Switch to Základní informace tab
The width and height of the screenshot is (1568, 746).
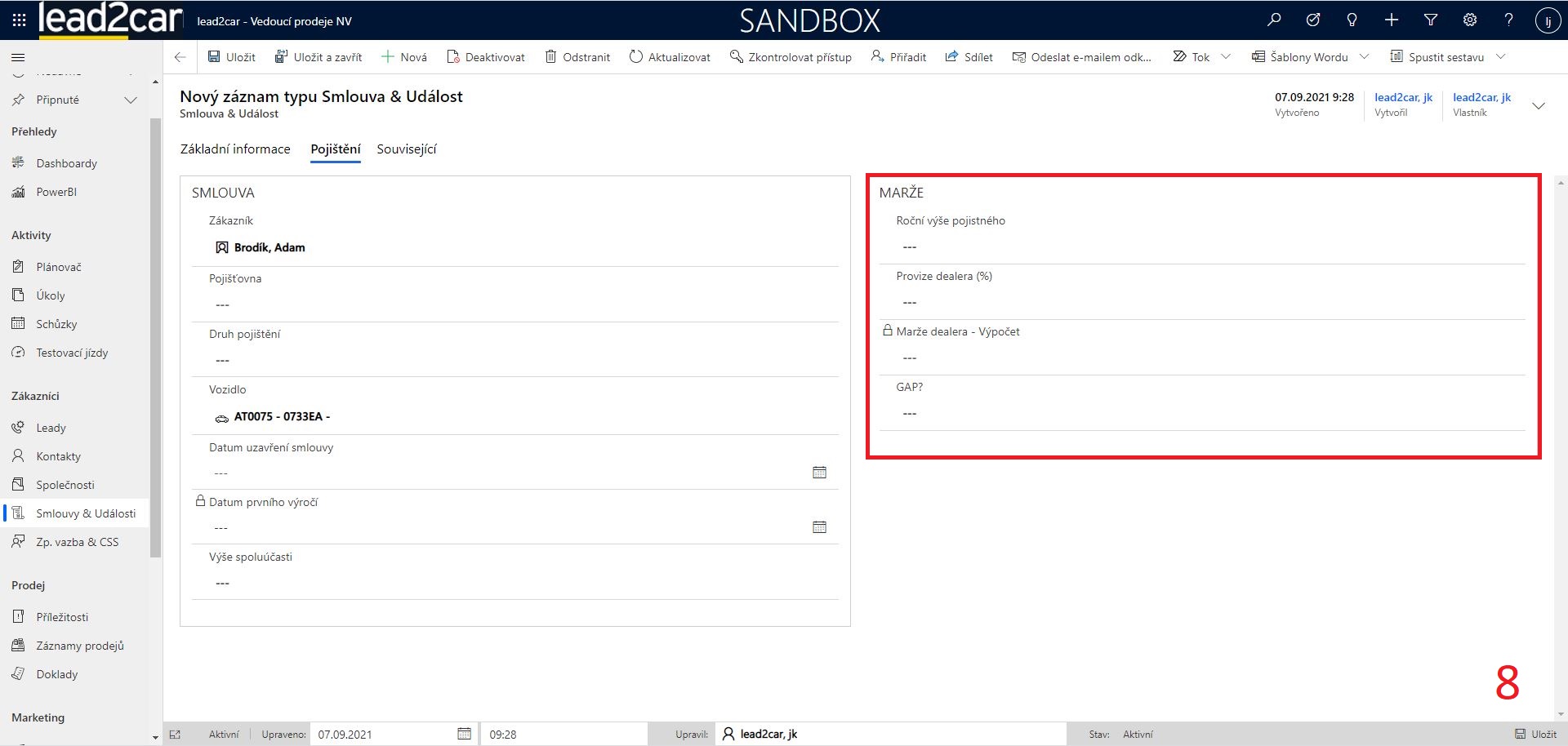click(235, 149)
